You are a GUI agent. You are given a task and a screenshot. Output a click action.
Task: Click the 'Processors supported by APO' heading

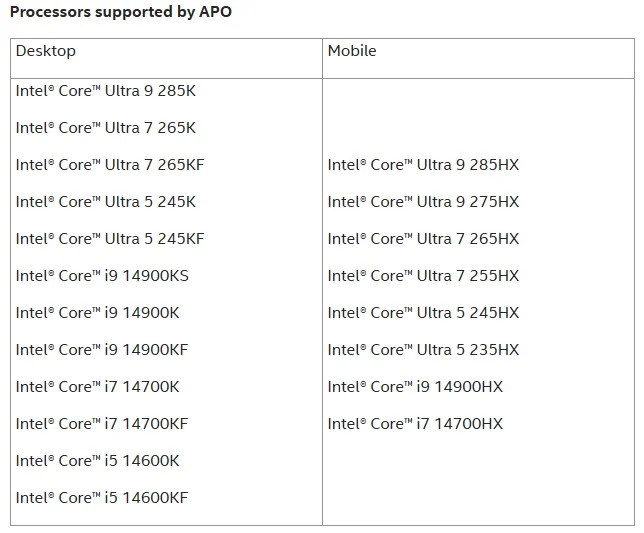pos(121,12)
